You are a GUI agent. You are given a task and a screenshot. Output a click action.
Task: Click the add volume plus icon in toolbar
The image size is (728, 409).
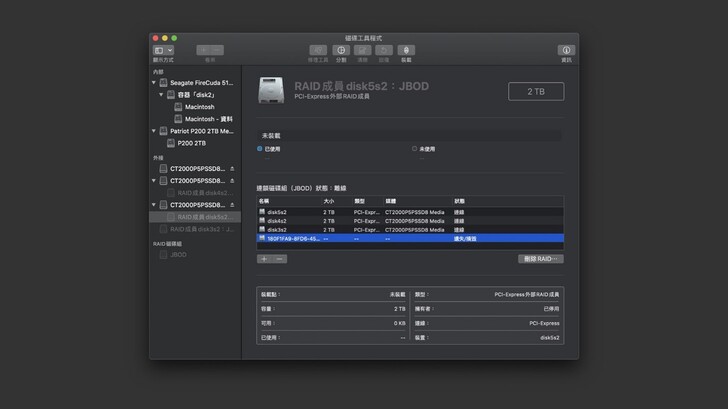203,50
